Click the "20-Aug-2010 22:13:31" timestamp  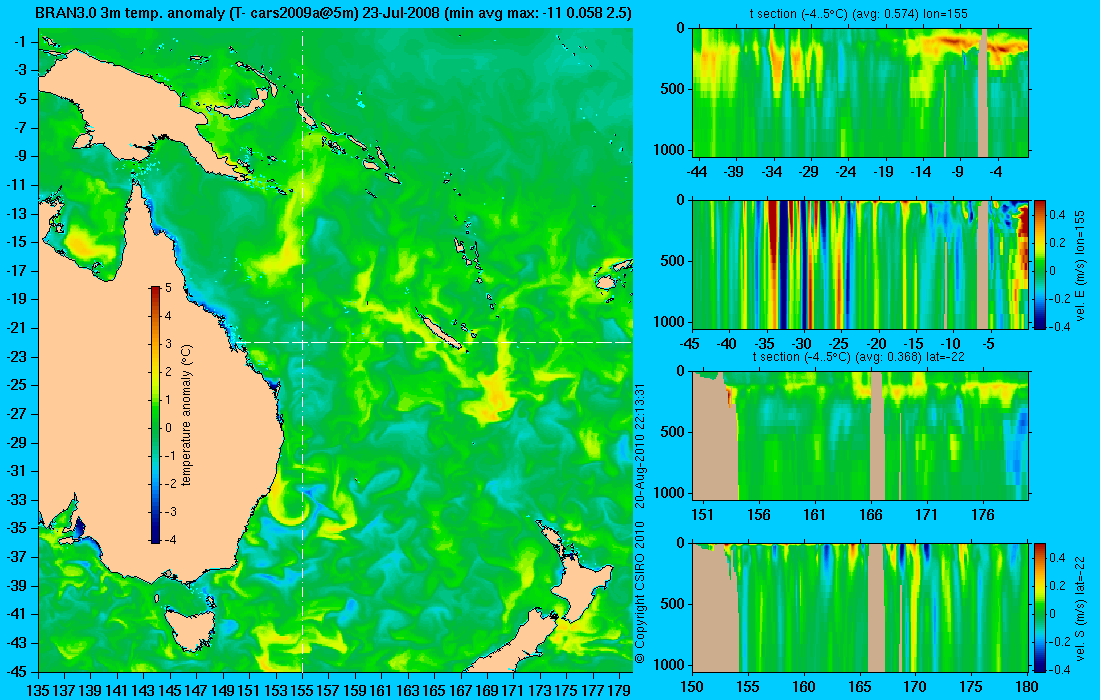[x=639, y=445]
